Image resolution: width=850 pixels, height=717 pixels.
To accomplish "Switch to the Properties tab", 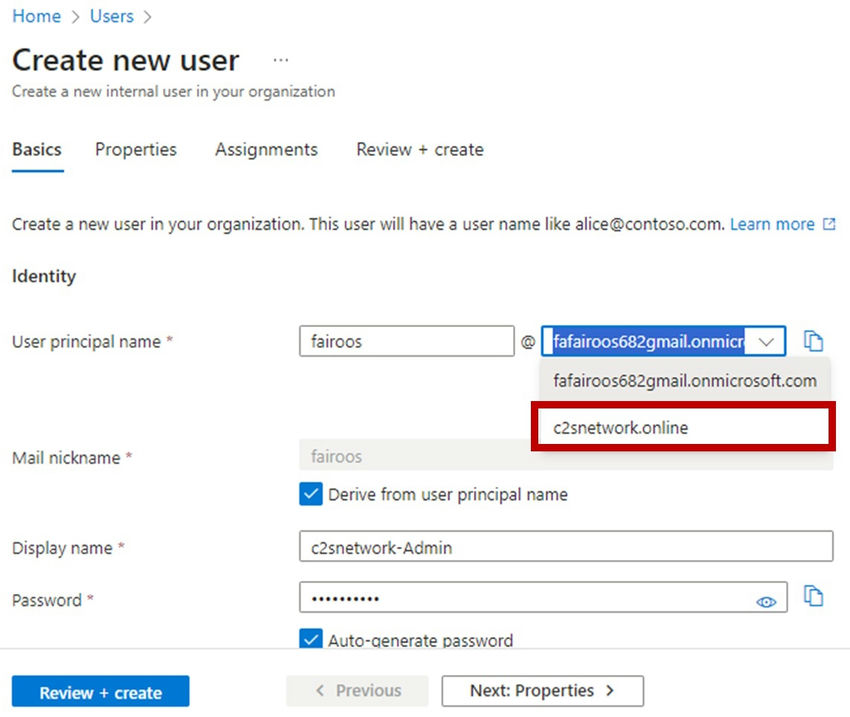I will 136,150.
